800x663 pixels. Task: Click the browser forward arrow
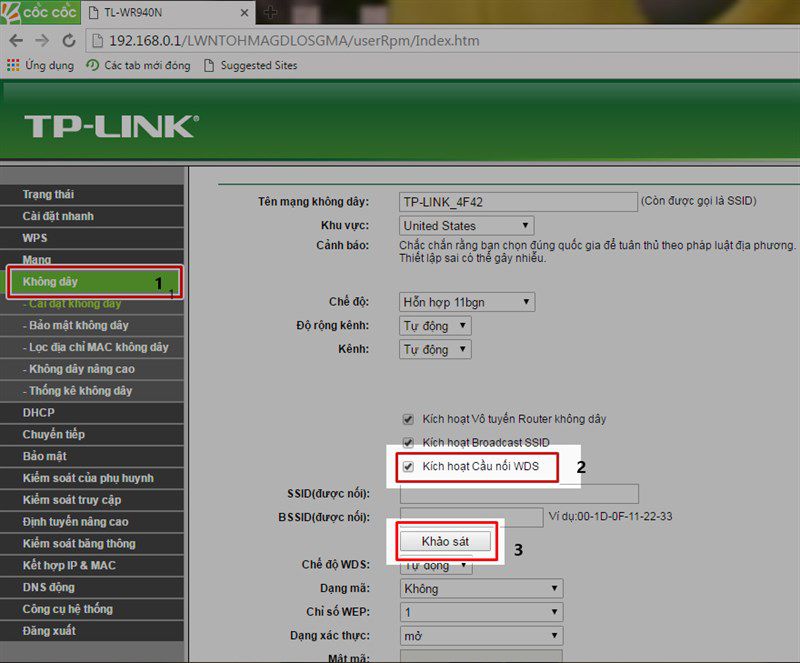pos(42,40)
